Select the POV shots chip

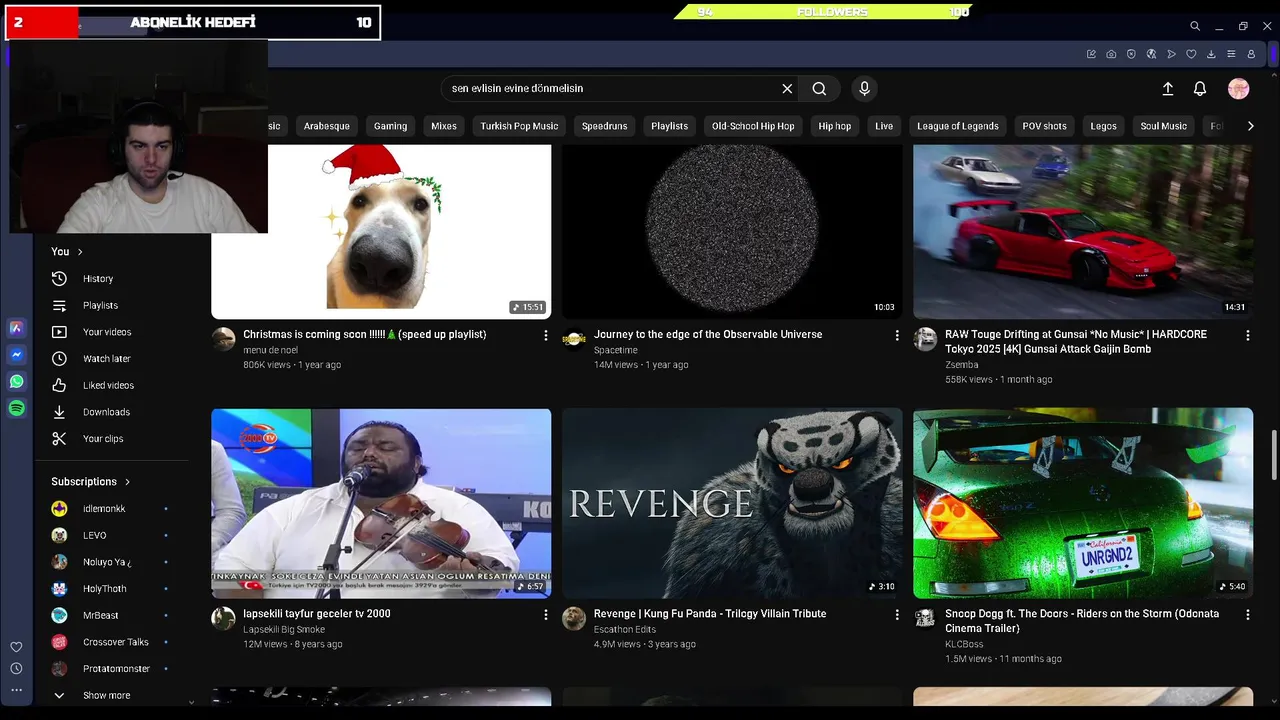1045,126
